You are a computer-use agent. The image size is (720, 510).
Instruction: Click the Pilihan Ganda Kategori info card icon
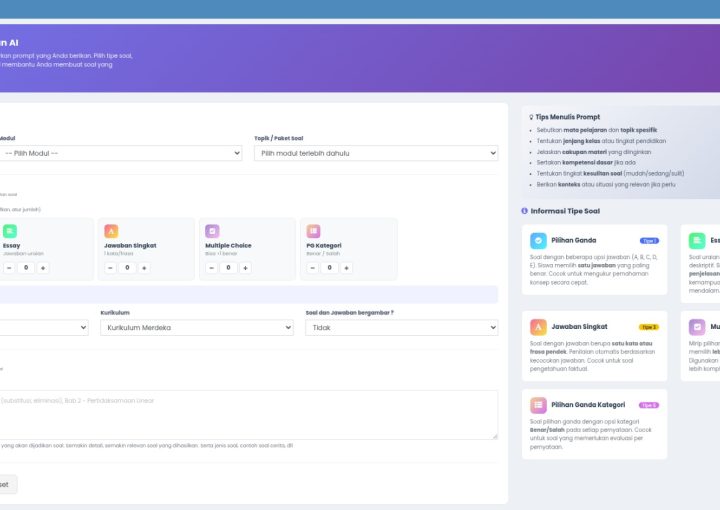538,405
